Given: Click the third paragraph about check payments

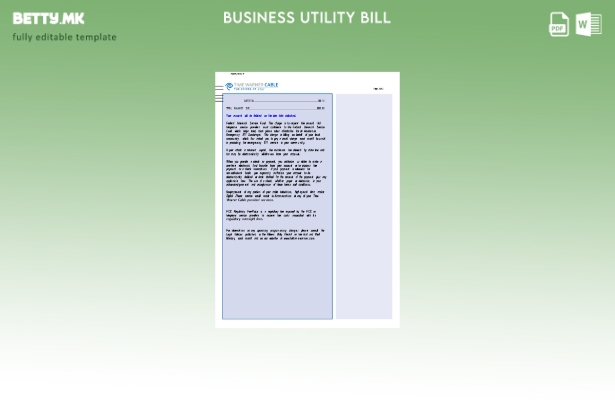Looking at the screenshot, I should tap(275, 172).
